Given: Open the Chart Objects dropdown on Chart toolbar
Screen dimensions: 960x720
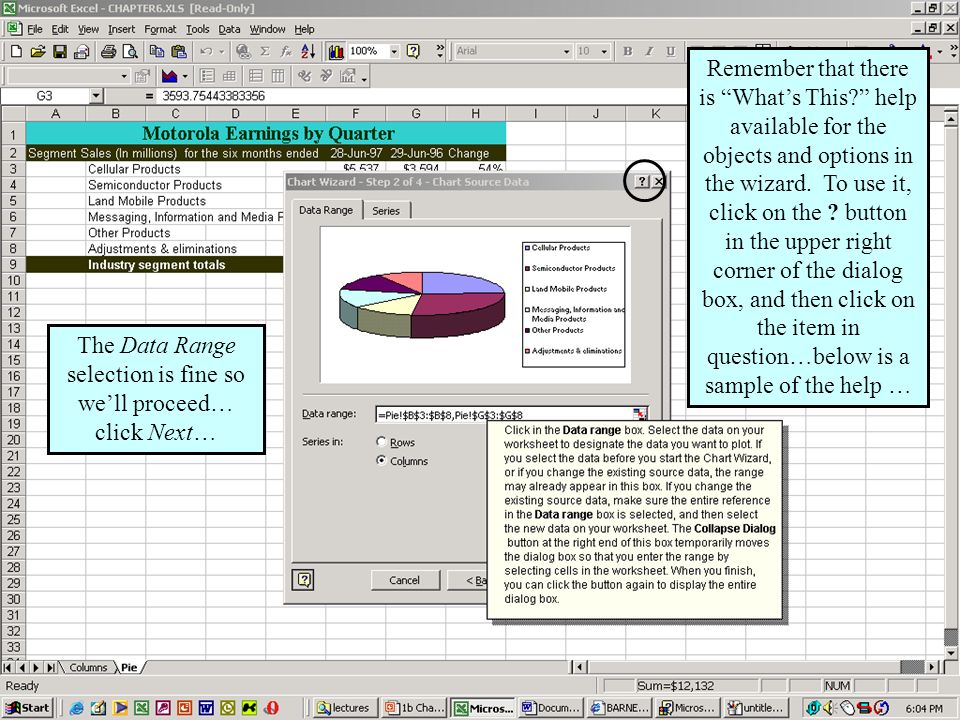Looking at the screenshot, I should coord(124,77).
